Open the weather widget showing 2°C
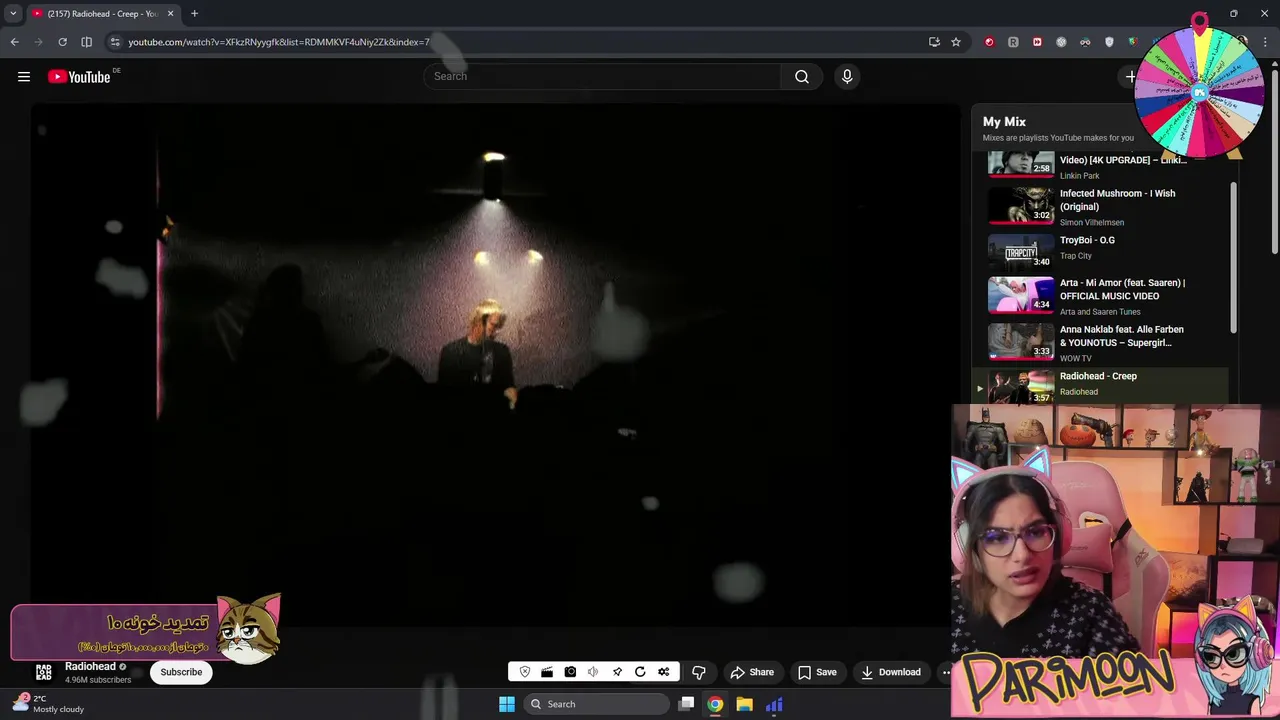1280x720 pixels. [x=48, y=704]
